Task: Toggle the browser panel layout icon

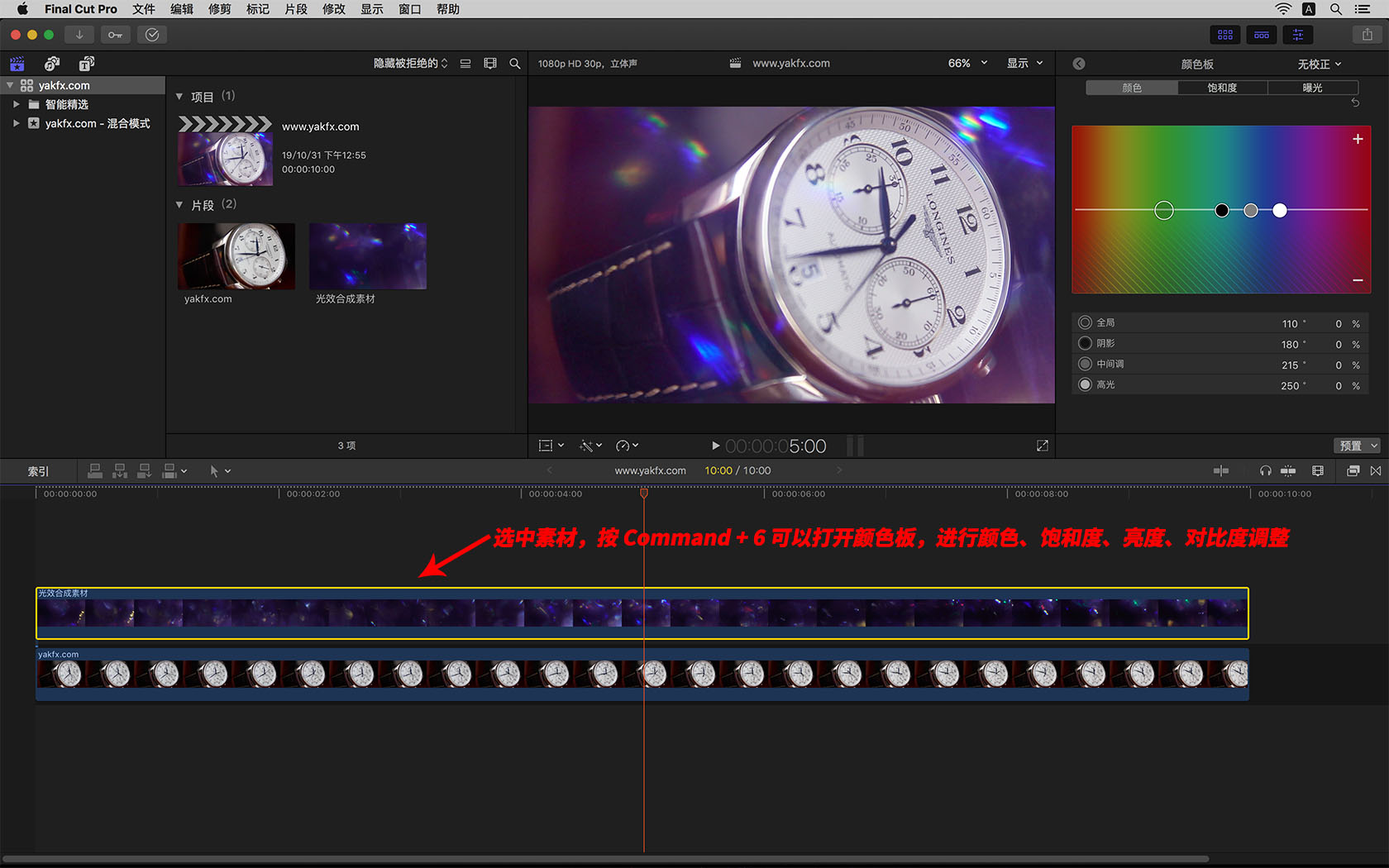Action: (1225, 35)
